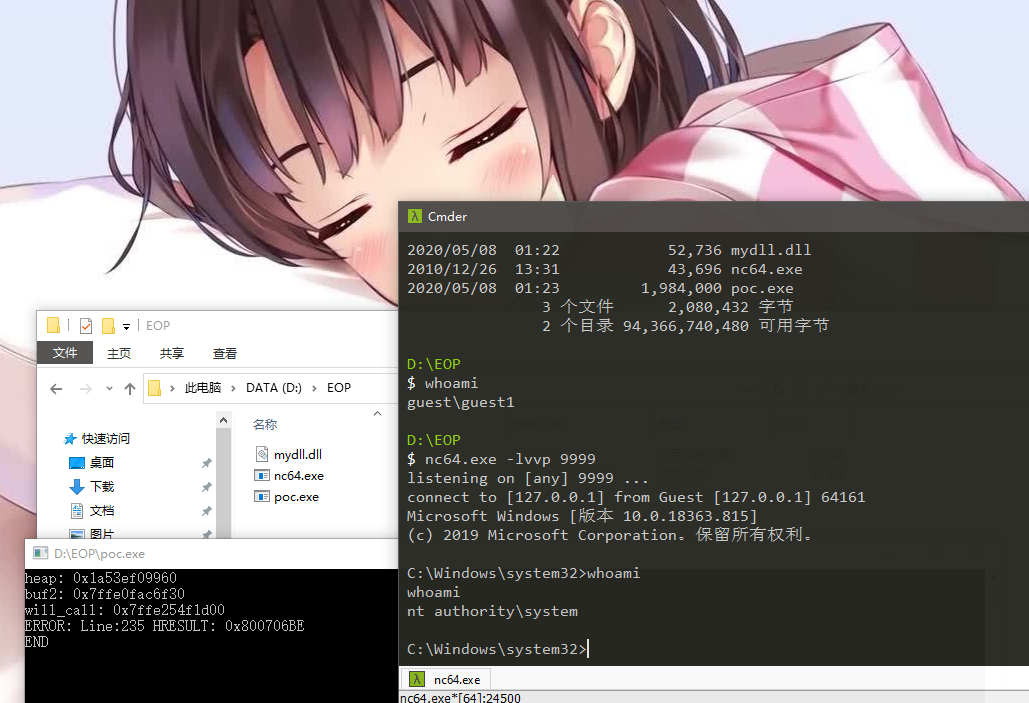Screen dimensions: 1029x703
Task: Open the 文件 menu in File Explorer
Action: click(65, 353)
